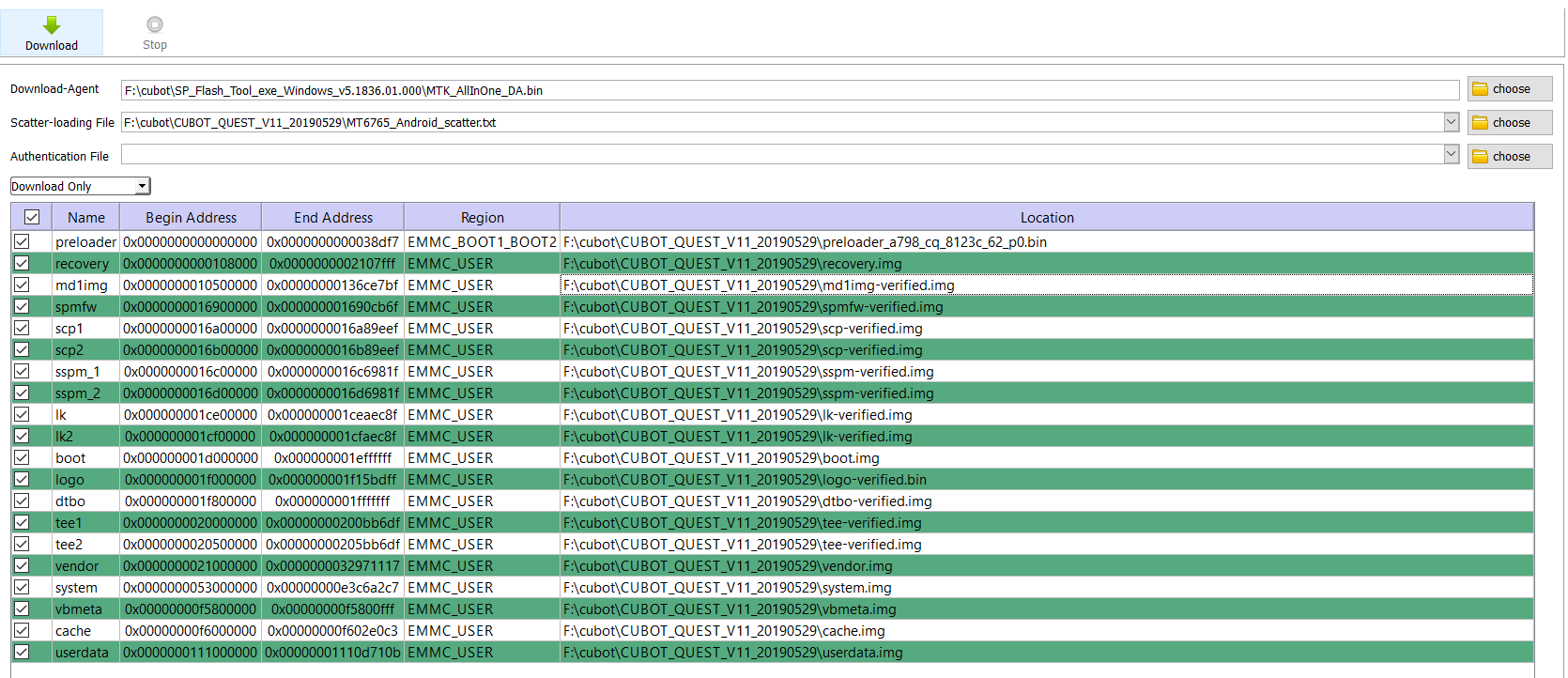
Task: Click the dtbo partition name cell
Action: (86, 501)
